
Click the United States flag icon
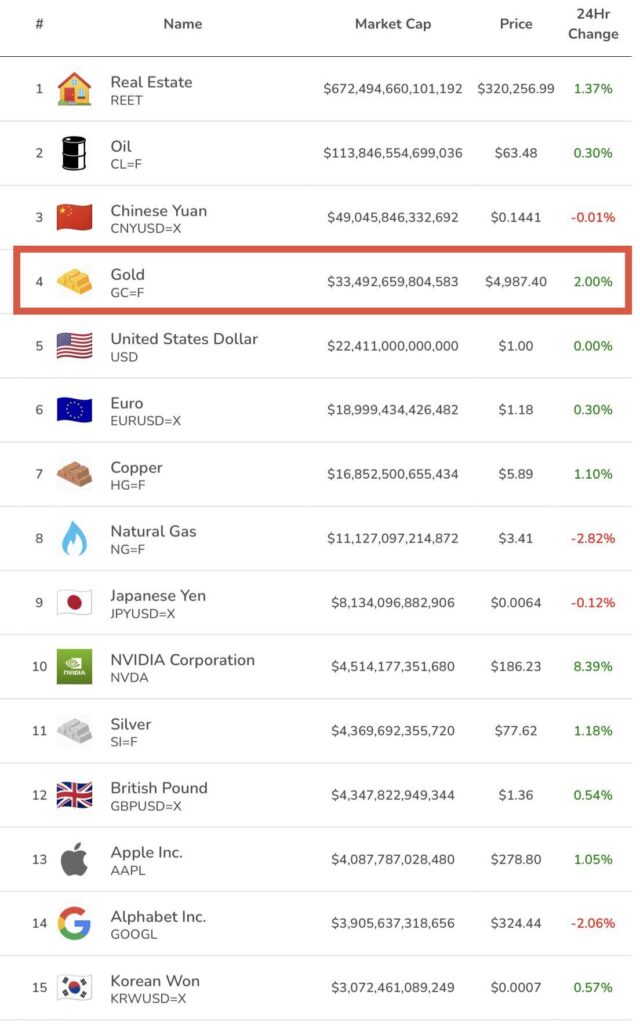(x=74, y=346)
